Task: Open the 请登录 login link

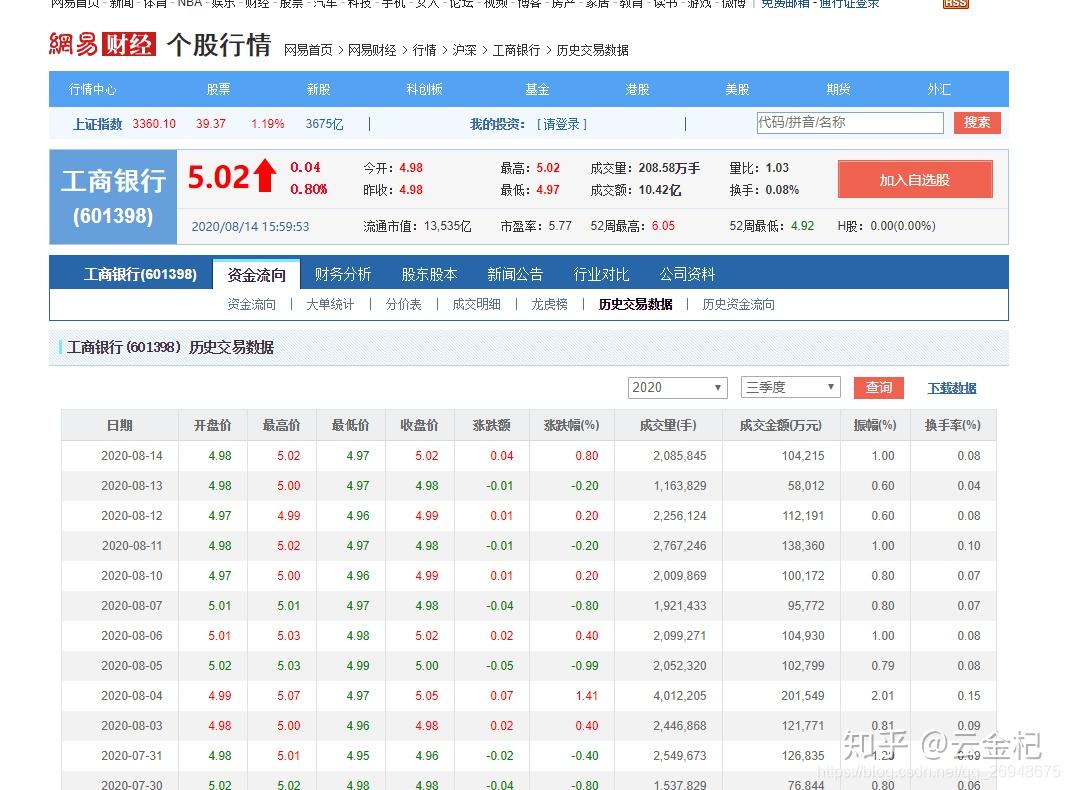Action: coord(561,122)
